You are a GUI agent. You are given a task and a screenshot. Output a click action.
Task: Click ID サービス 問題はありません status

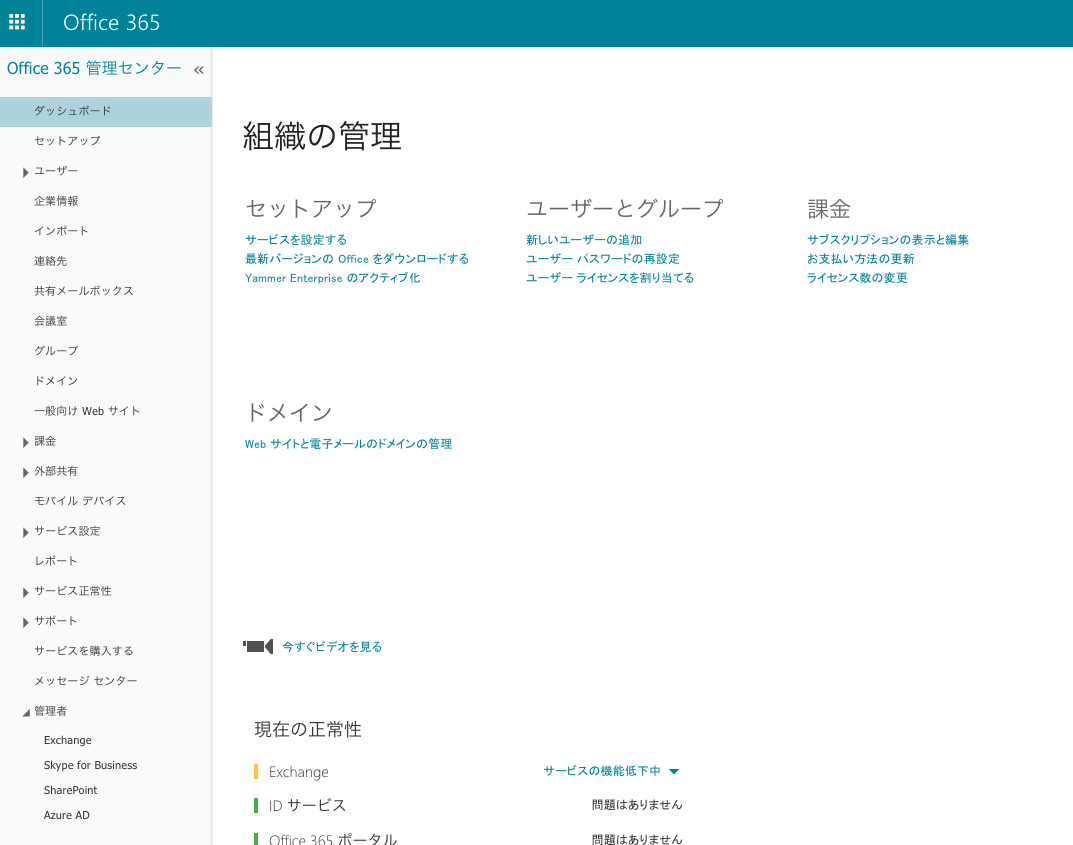(x=637, y=805)
